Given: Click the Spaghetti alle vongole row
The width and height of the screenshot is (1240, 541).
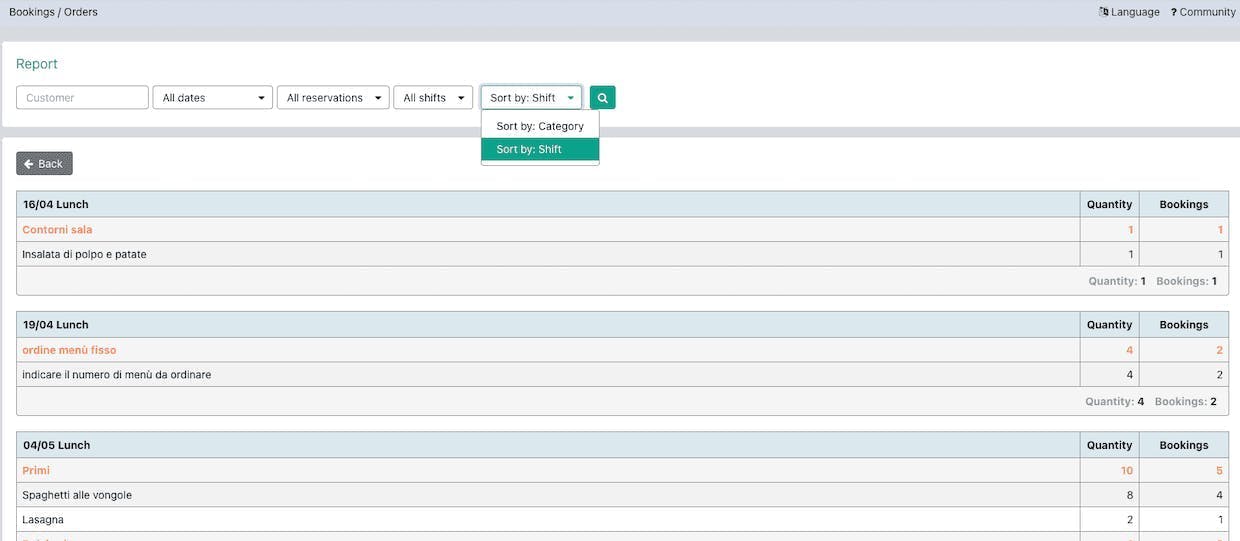Looking at the screenshot, I should (620, 495).
